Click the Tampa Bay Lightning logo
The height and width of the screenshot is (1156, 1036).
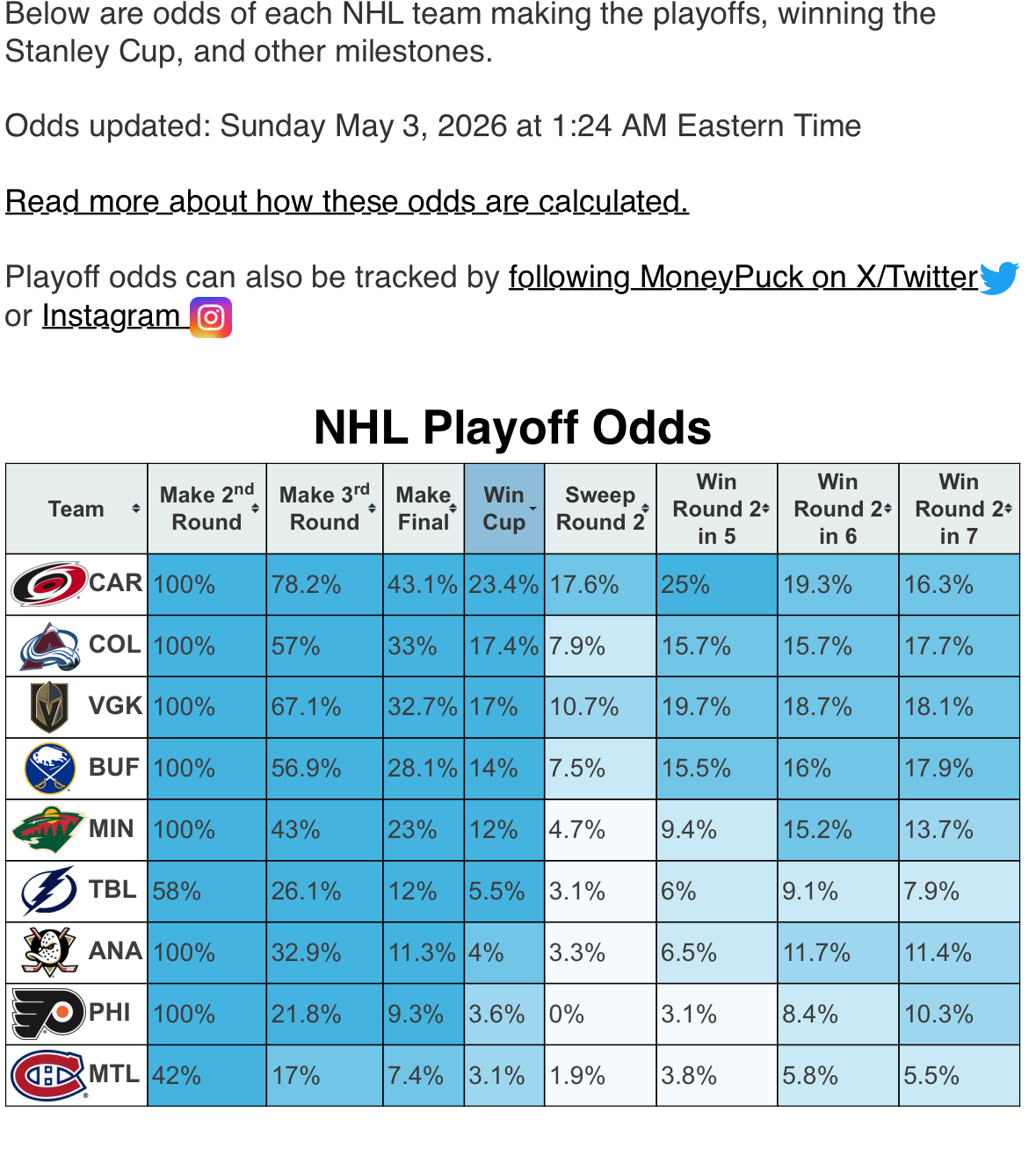[49, 892]
